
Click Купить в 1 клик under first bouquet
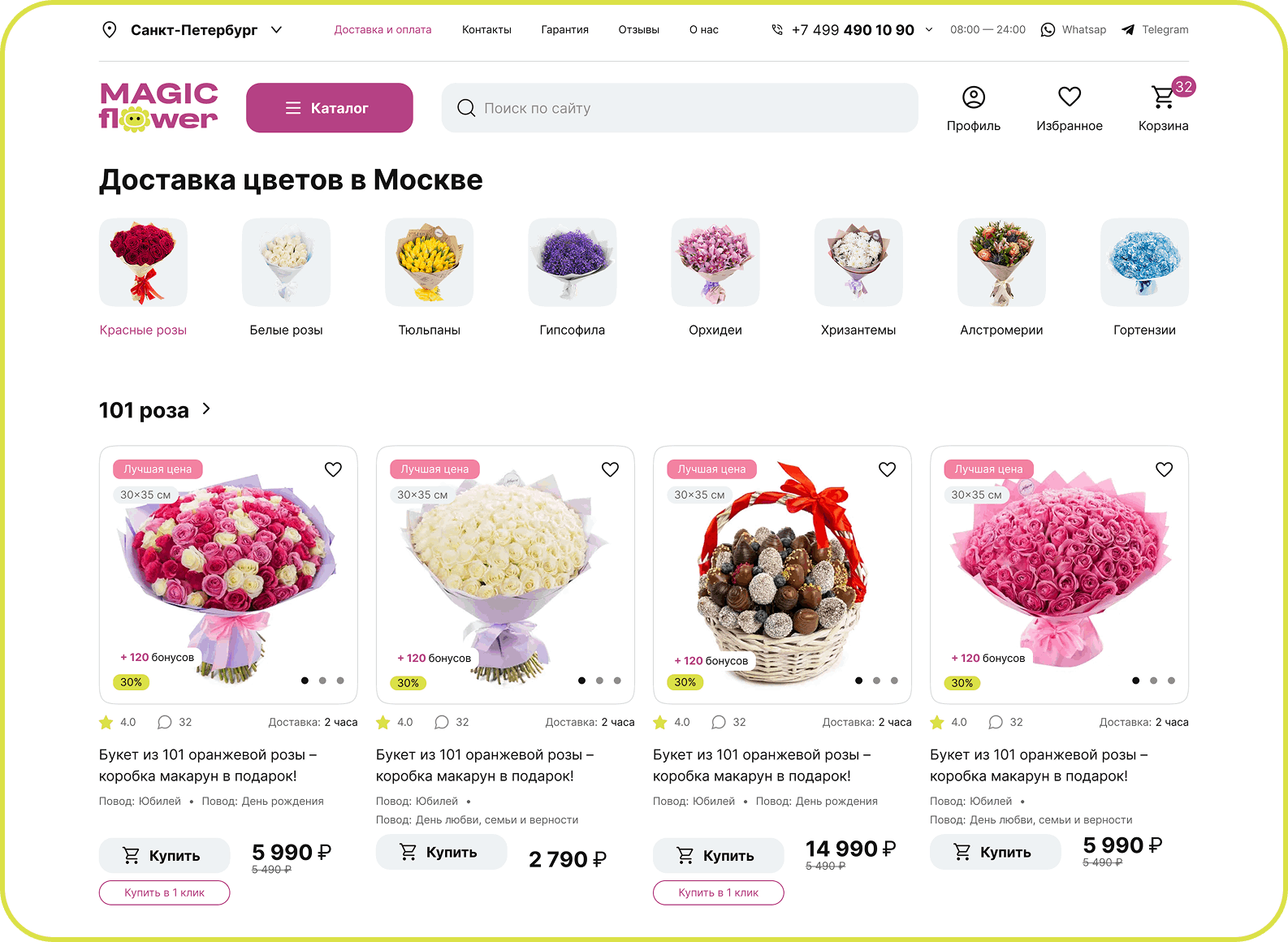click(x=164, y=892)
